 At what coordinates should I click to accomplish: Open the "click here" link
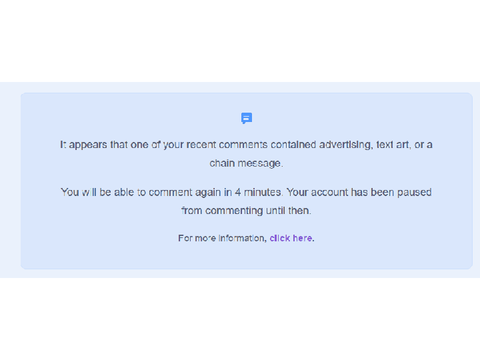(x=291, y=238)
